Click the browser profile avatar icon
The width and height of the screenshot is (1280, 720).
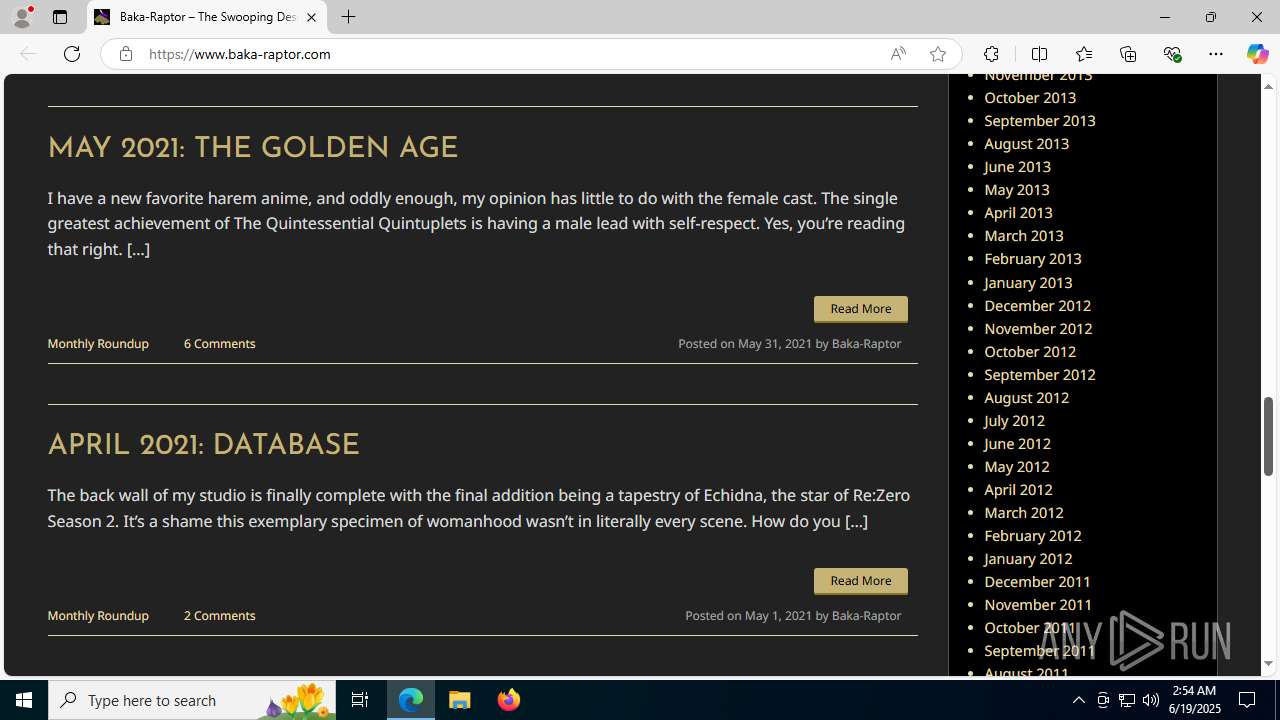click(21, 17)
